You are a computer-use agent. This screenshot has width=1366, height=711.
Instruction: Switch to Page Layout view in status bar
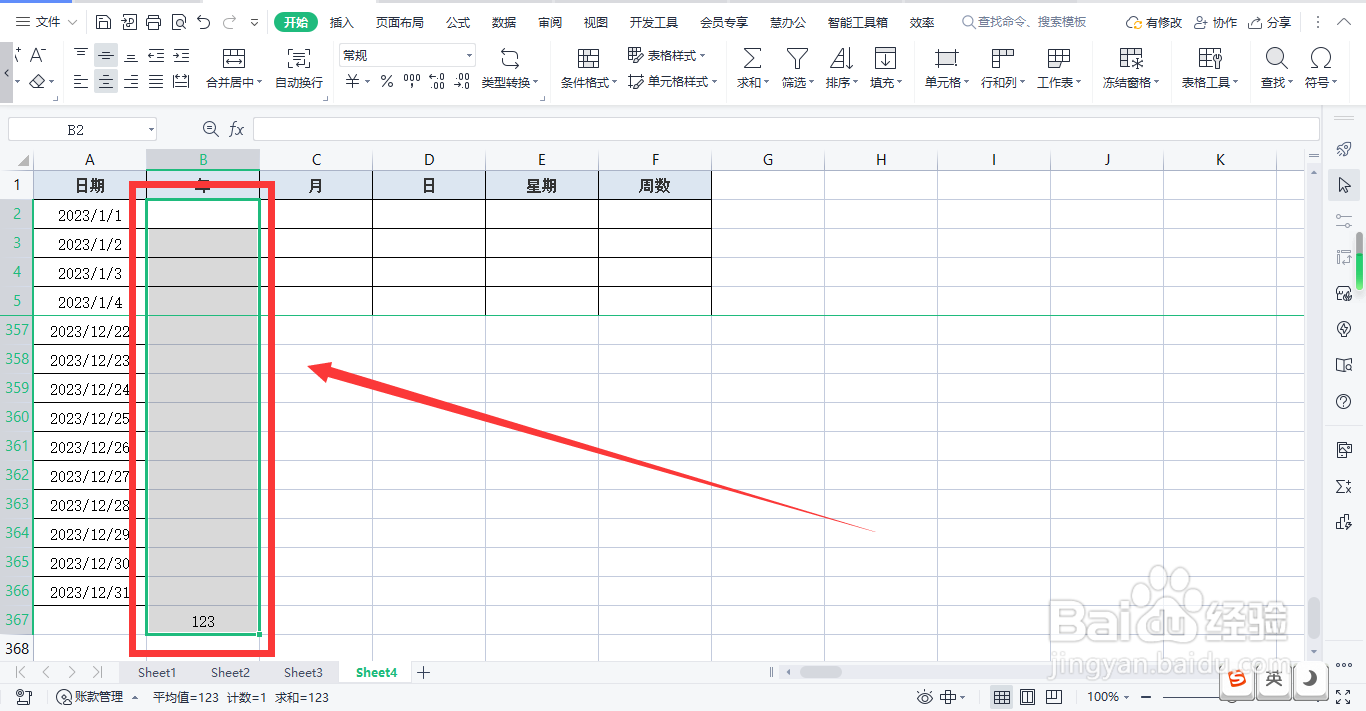[1027, 697]
